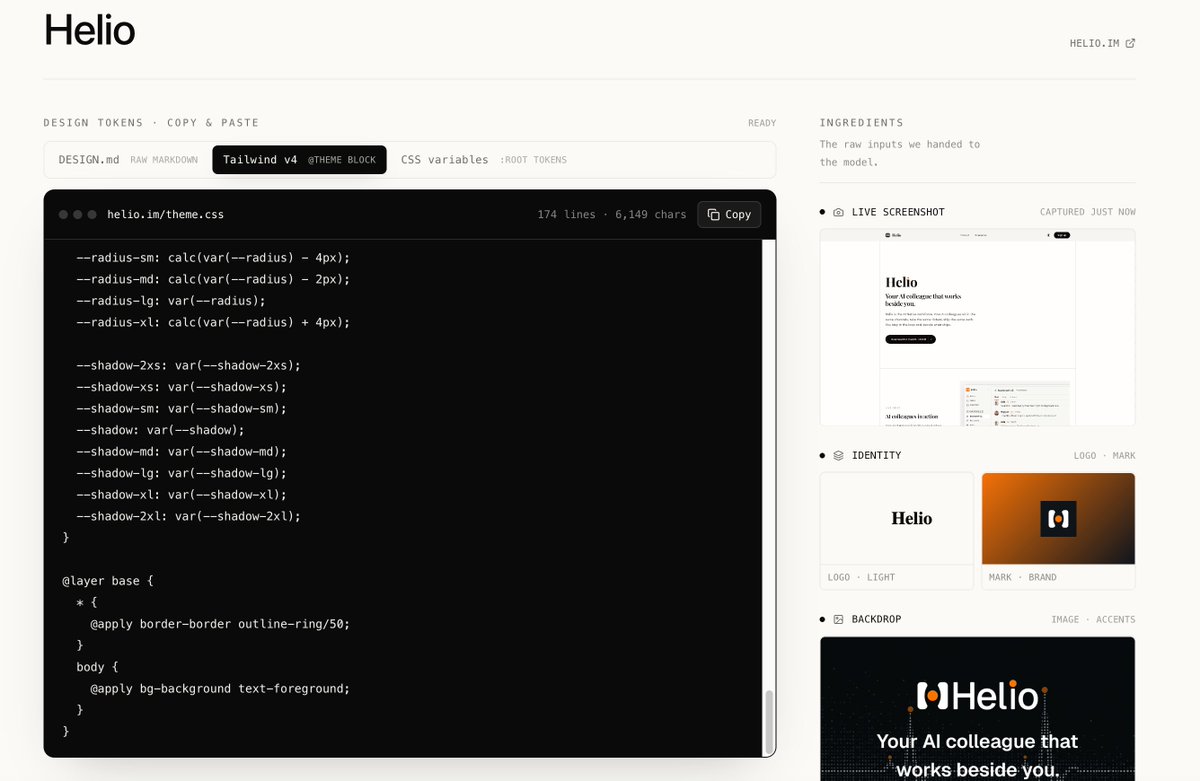This screenshot has height=781, width=1200.
Task: Click the code panel vertical scrollbar thumb
Action: pos(769,721)
